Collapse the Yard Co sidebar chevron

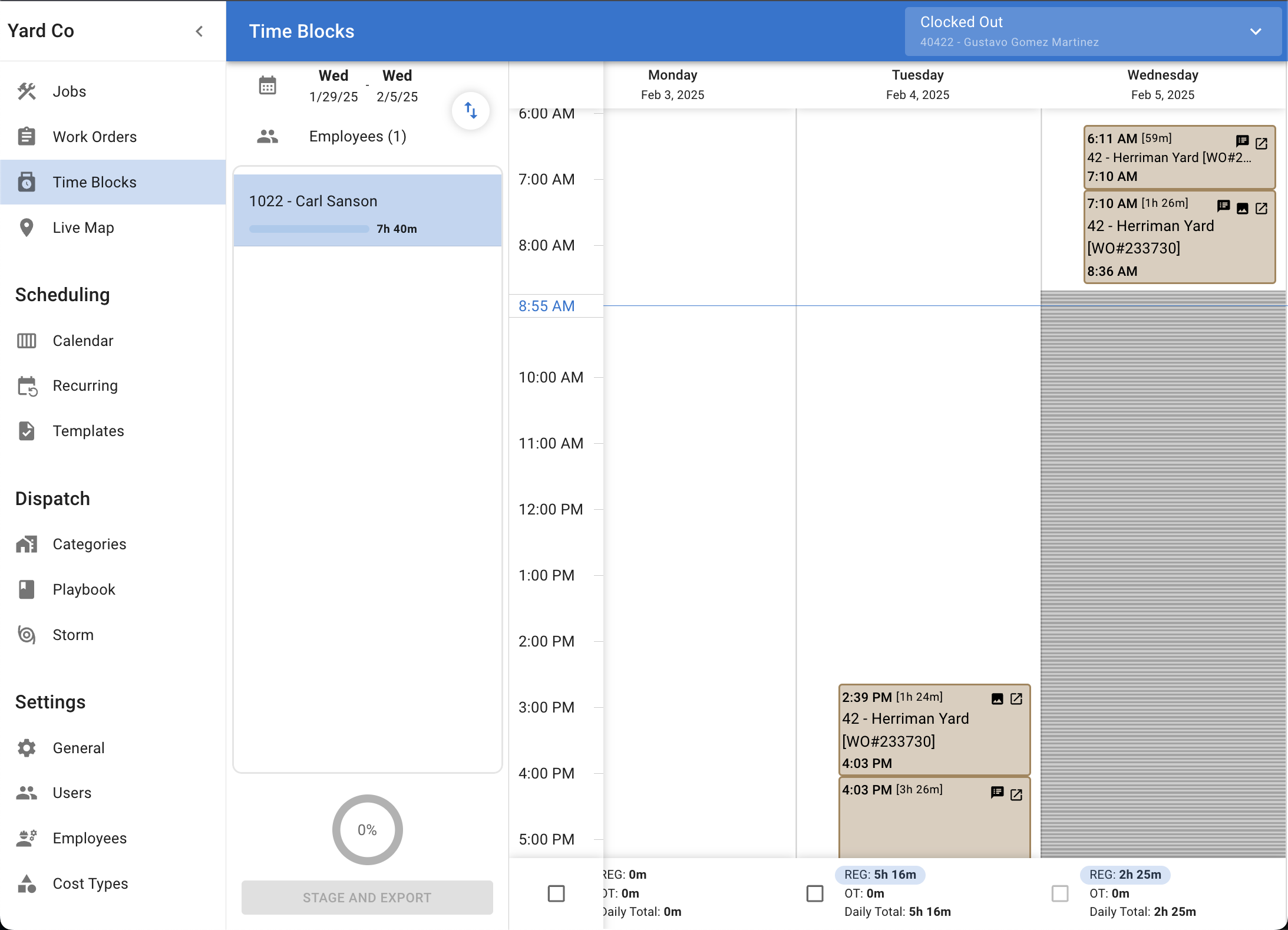pos(199,31)
